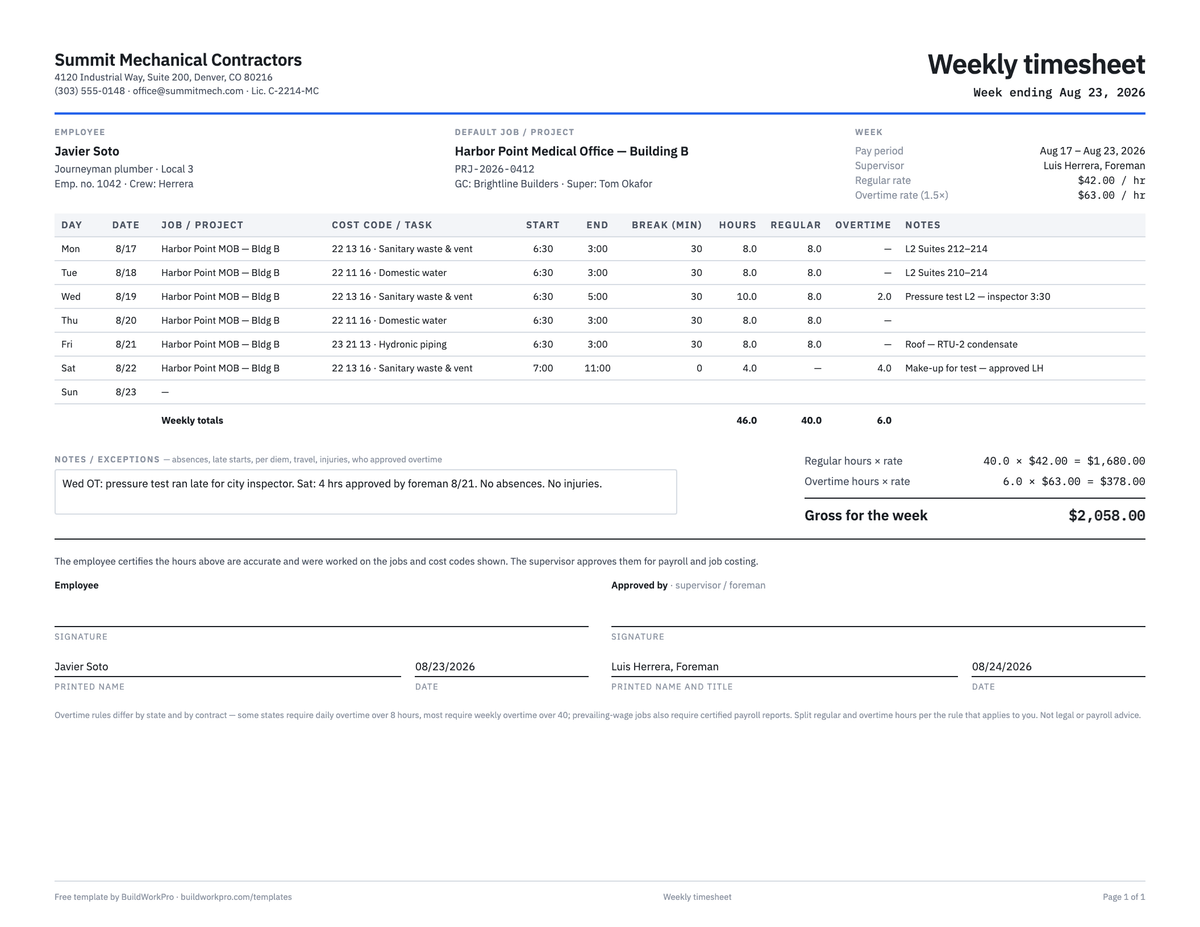This screenshot has width=1200, height=927.
Task: Click the OVERTIME column header
Action: 863,225
